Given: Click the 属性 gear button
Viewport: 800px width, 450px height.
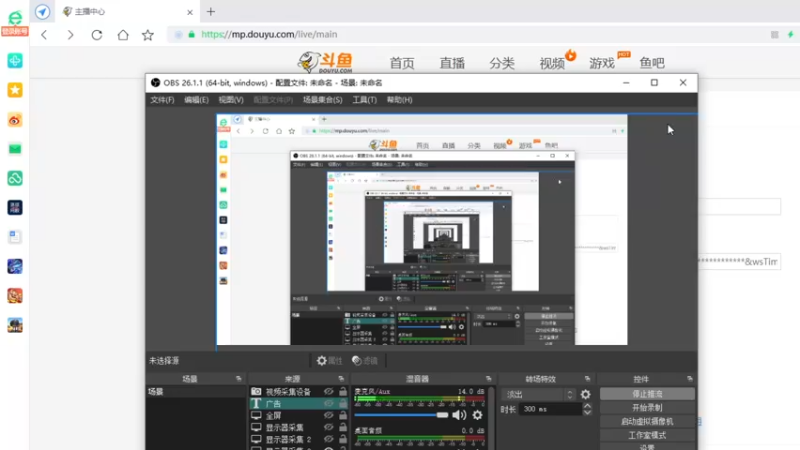Looking at the screenshot, I should pyautogui.click(x=329, y=361).
